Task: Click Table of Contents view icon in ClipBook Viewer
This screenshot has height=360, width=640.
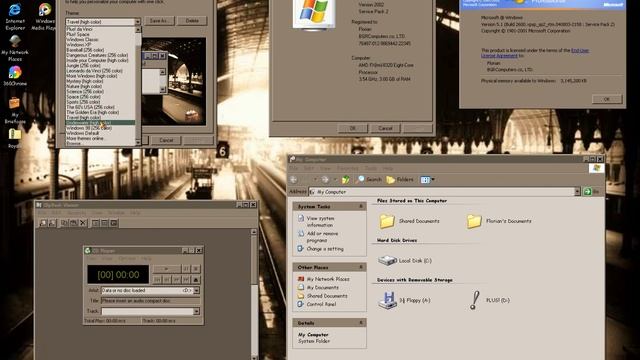Action: (x=95, y=223)
